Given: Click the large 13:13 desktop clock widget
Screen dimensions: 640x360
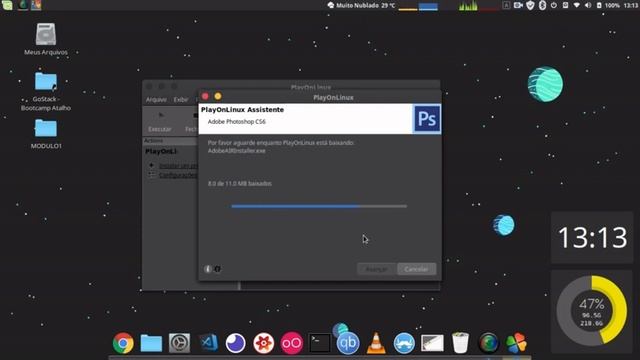Looking at the screenshot, I should (x=592, y=238).
